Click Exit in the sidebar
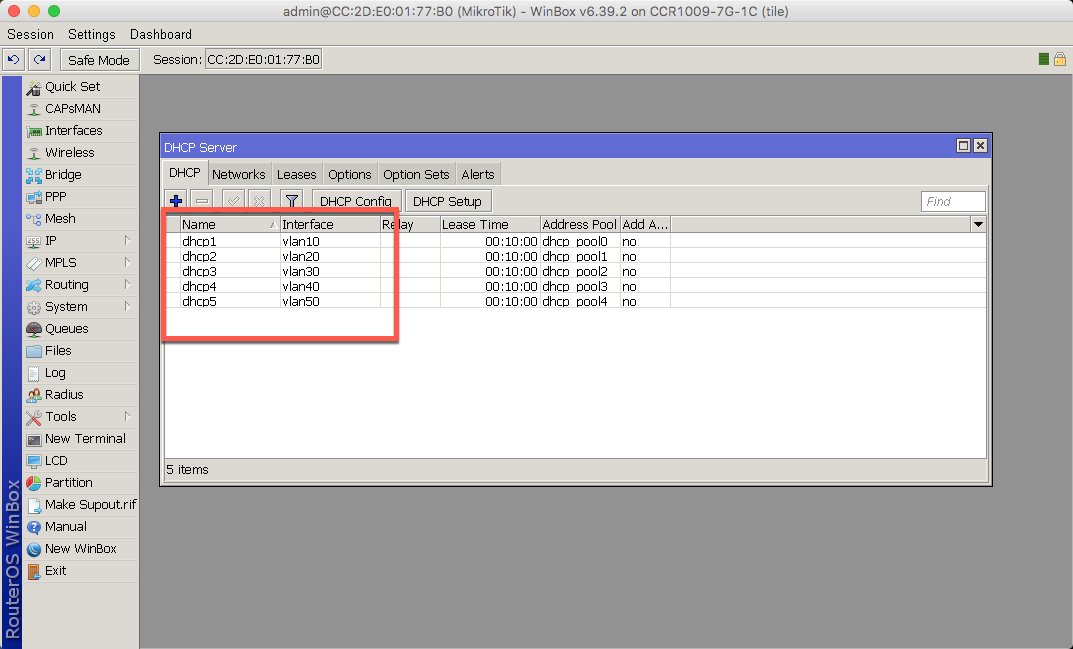This screenshot has width=1073, height=649. pos(81,570)
